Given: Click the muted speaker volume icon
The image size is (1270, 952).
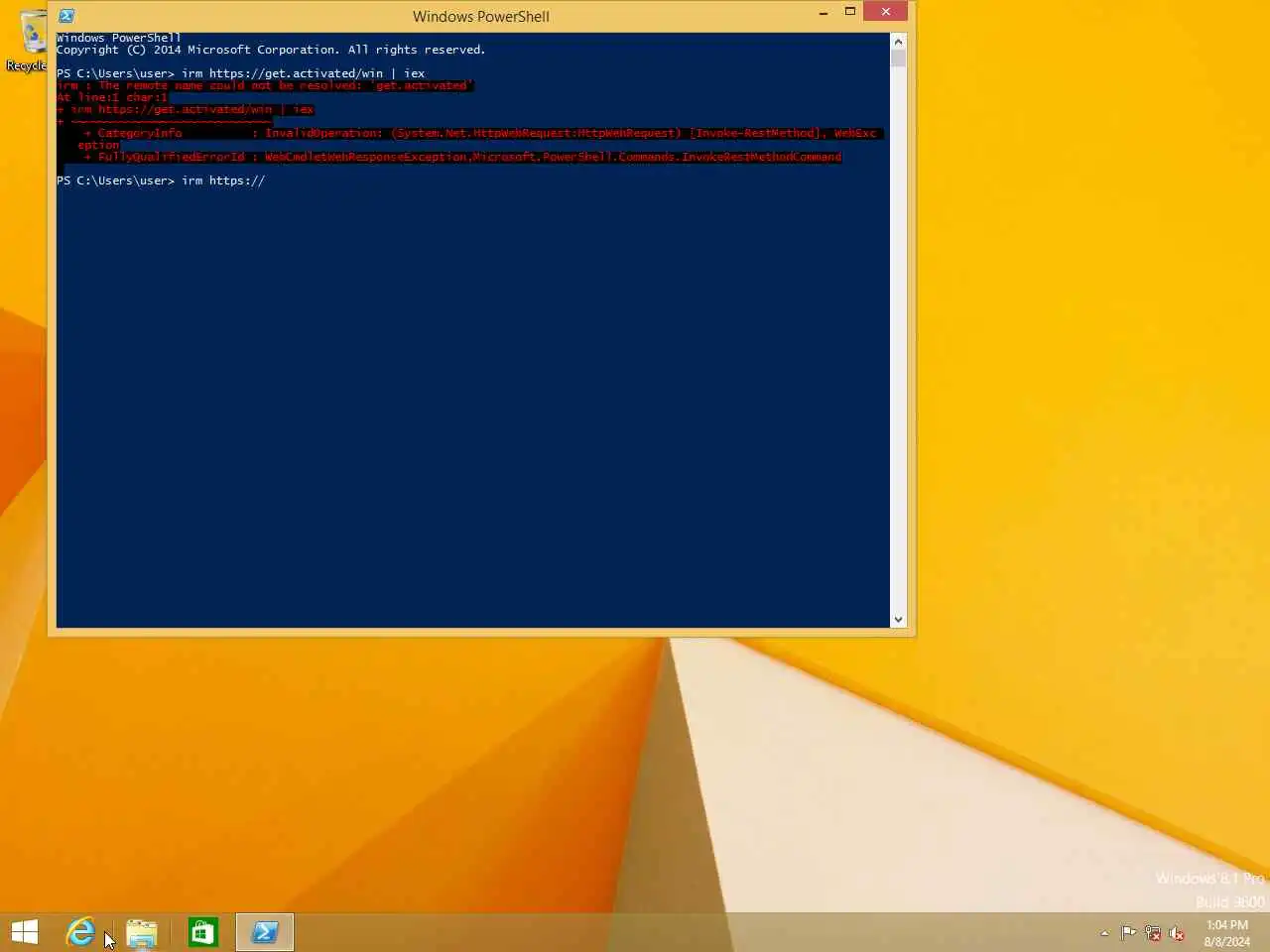Looking at the screenshot, I should (1177, 933).
